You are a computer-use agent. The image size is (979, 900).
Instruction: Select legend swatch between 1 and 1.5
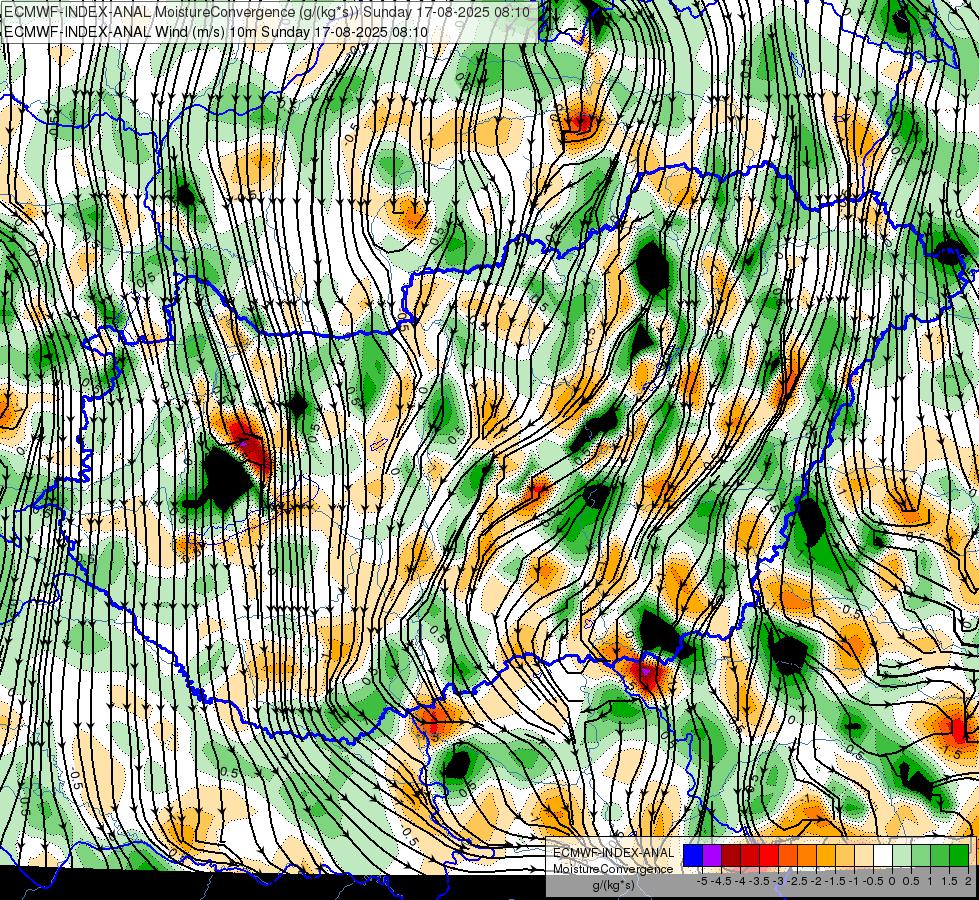(x=940, y=855)
